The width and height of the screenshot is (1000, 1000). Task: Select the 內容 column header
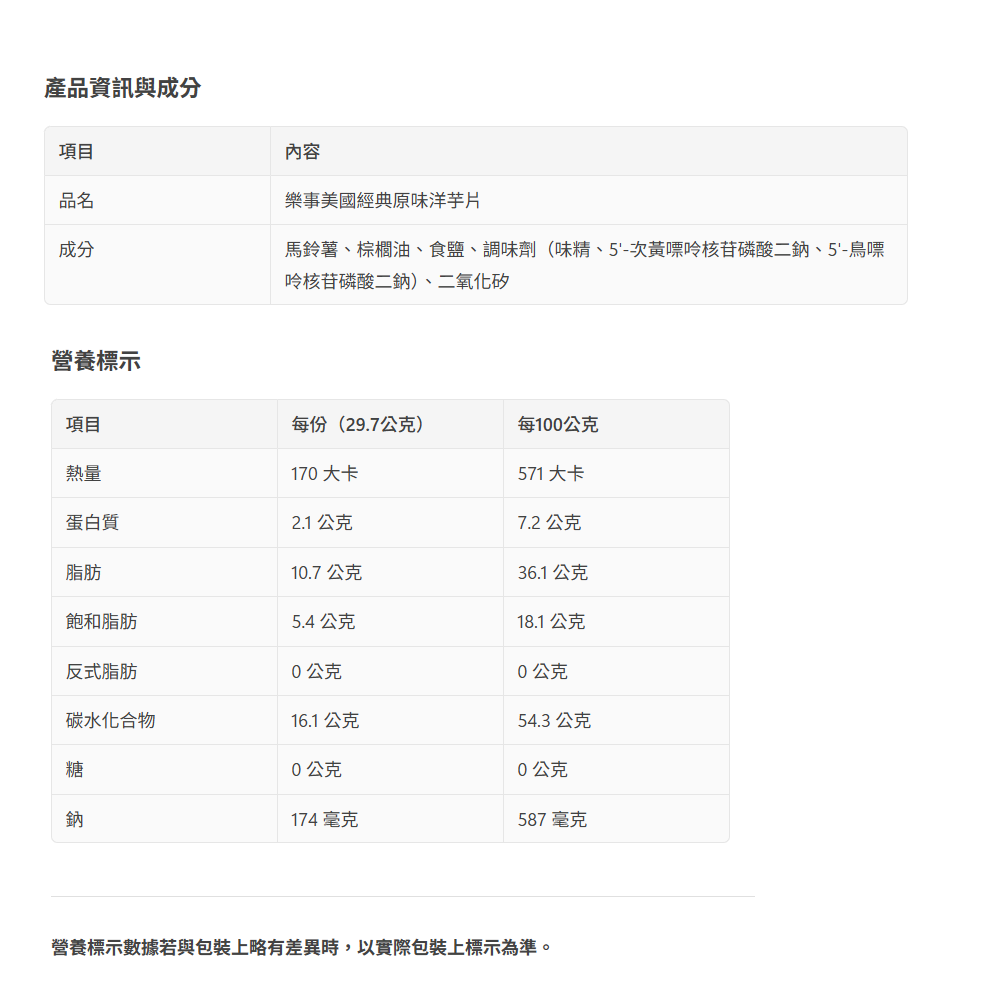click(x=302, y=152)
